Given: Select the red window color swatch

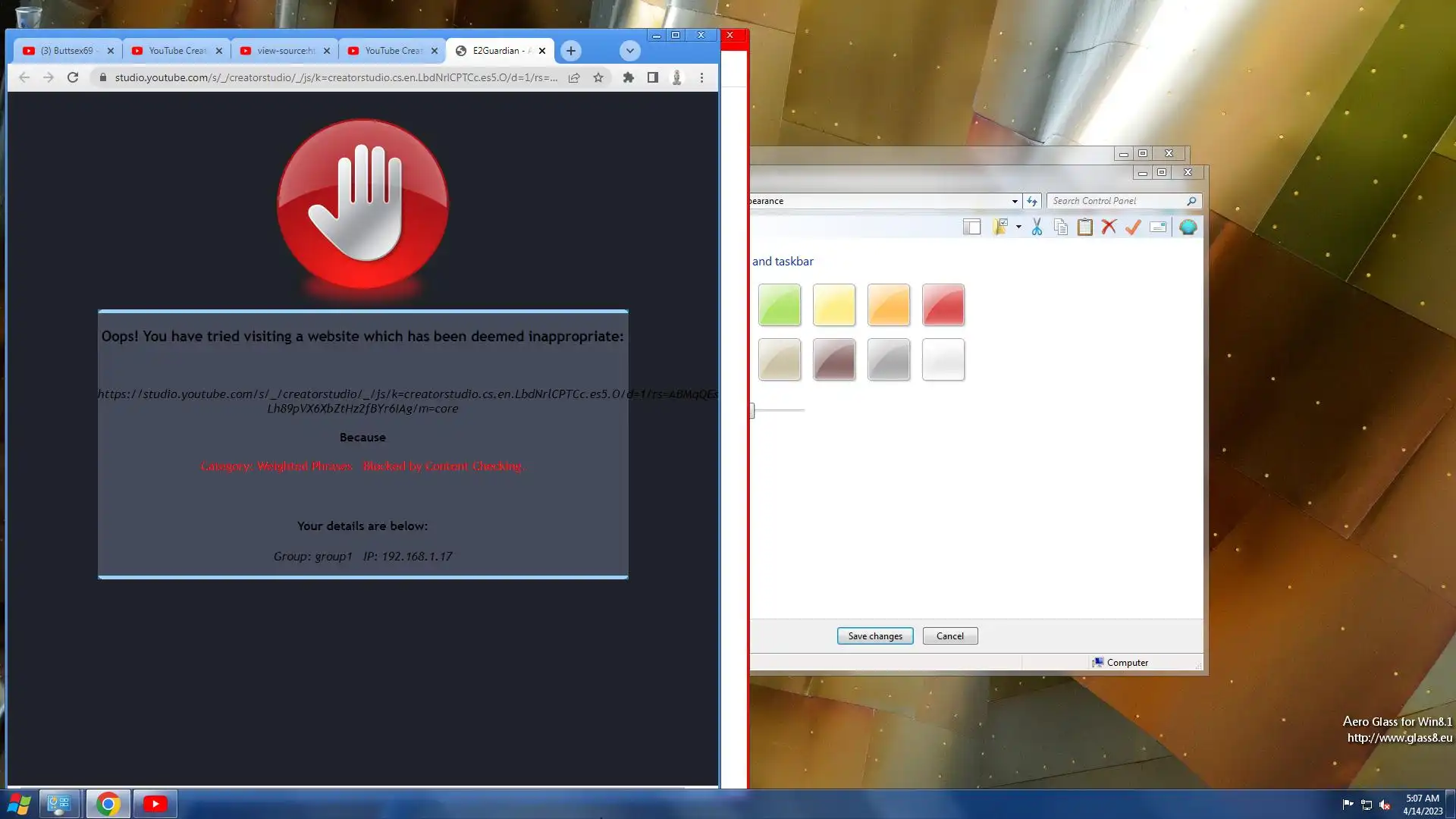Looking at the screenshot, I should pyautogui.click(x=943, y=305).
